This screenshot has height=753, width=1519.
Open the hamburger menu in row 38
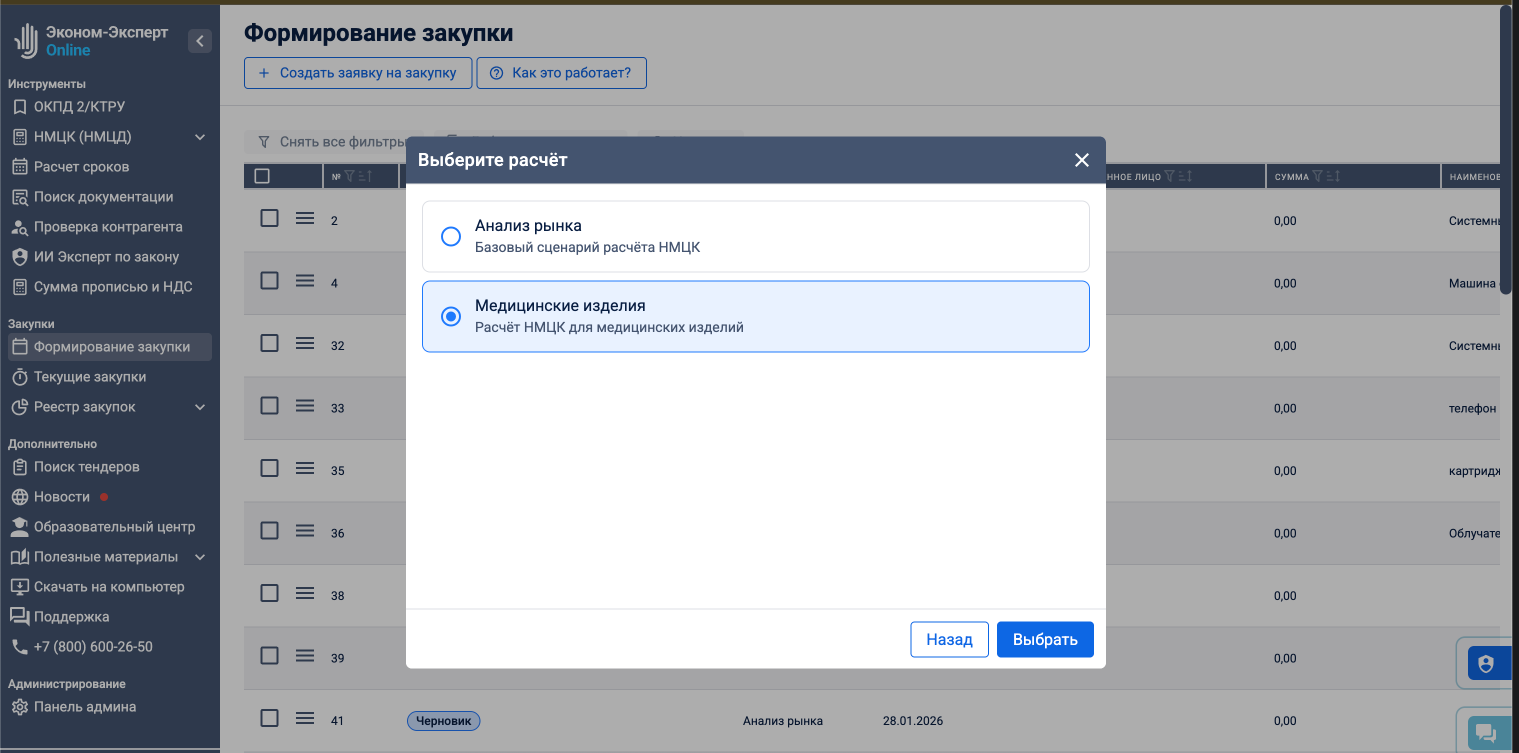pyautogui.click(x=305, y=593)
